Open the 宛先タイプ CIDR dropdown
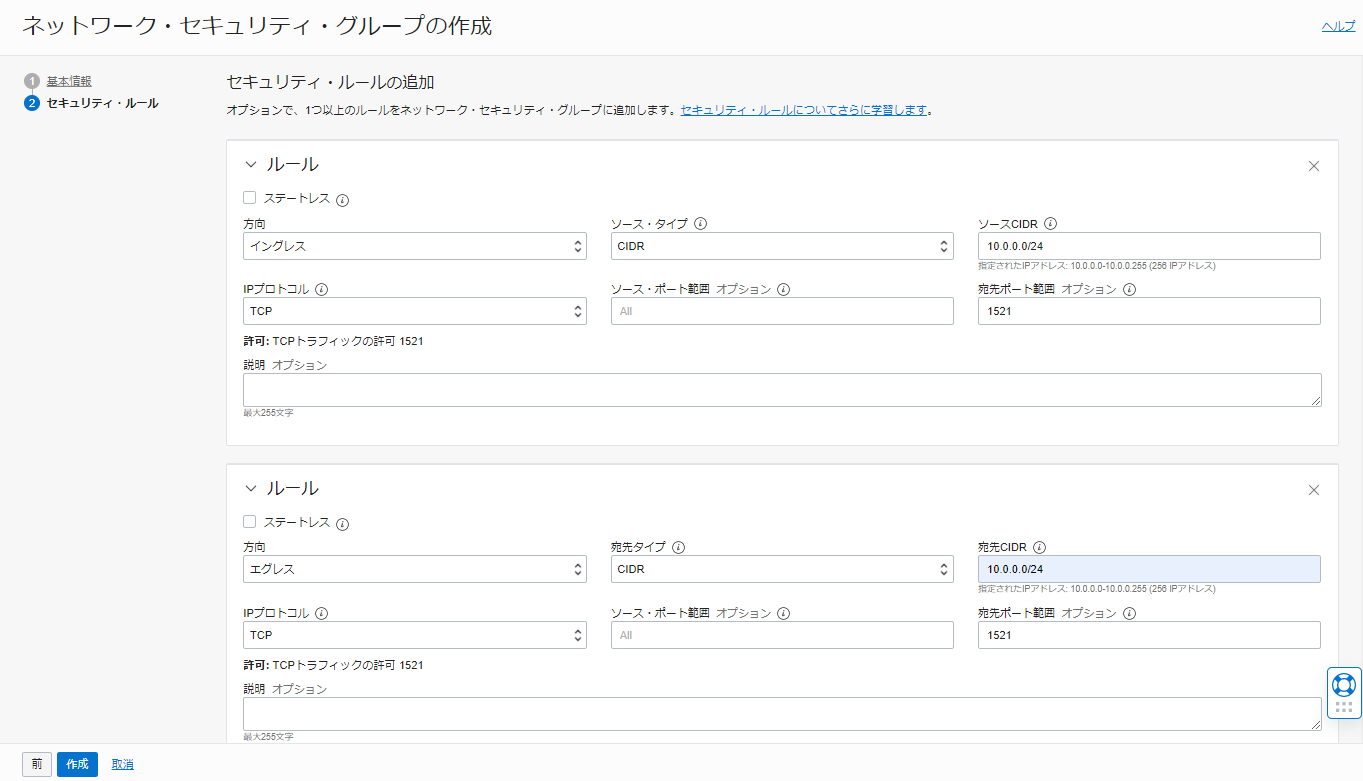Viewport: 1363px width, 781px height. [782, 568]
